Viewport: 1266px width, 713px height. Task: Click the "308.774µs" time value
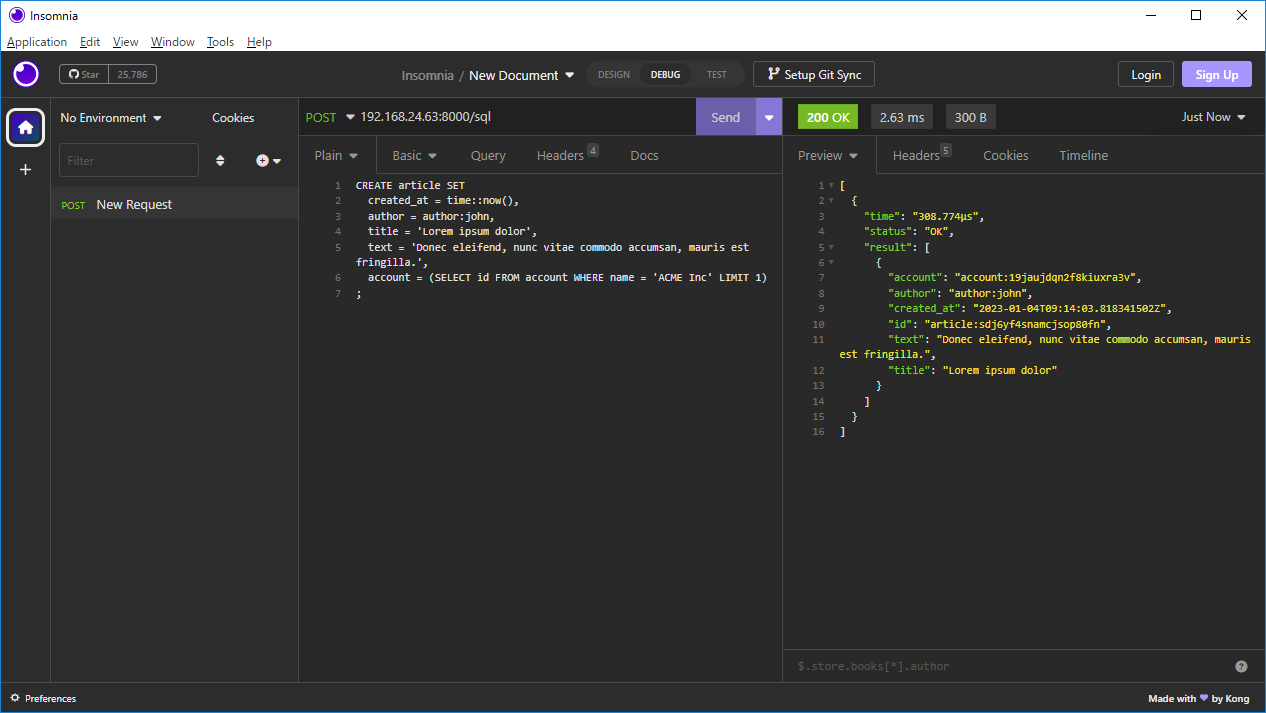[x=947, y=216]
